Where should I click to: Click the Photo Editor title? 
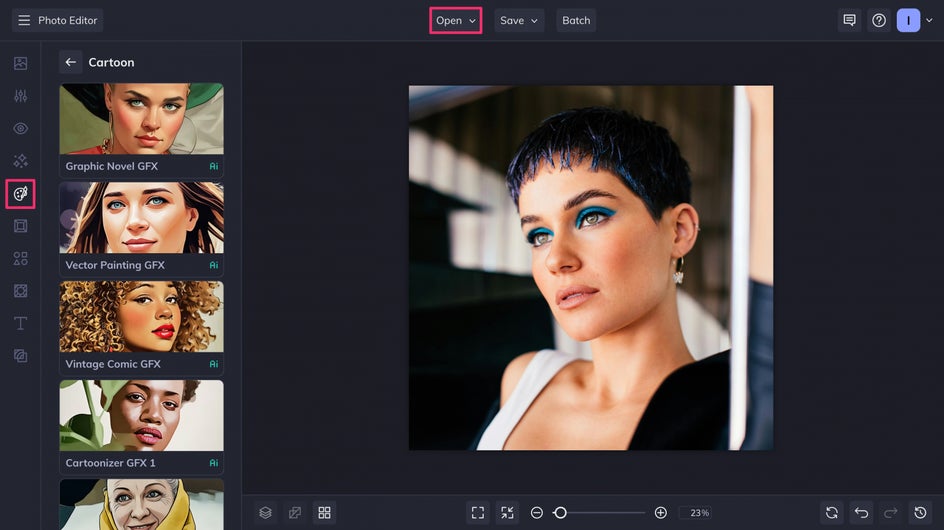tap(67, 20)
